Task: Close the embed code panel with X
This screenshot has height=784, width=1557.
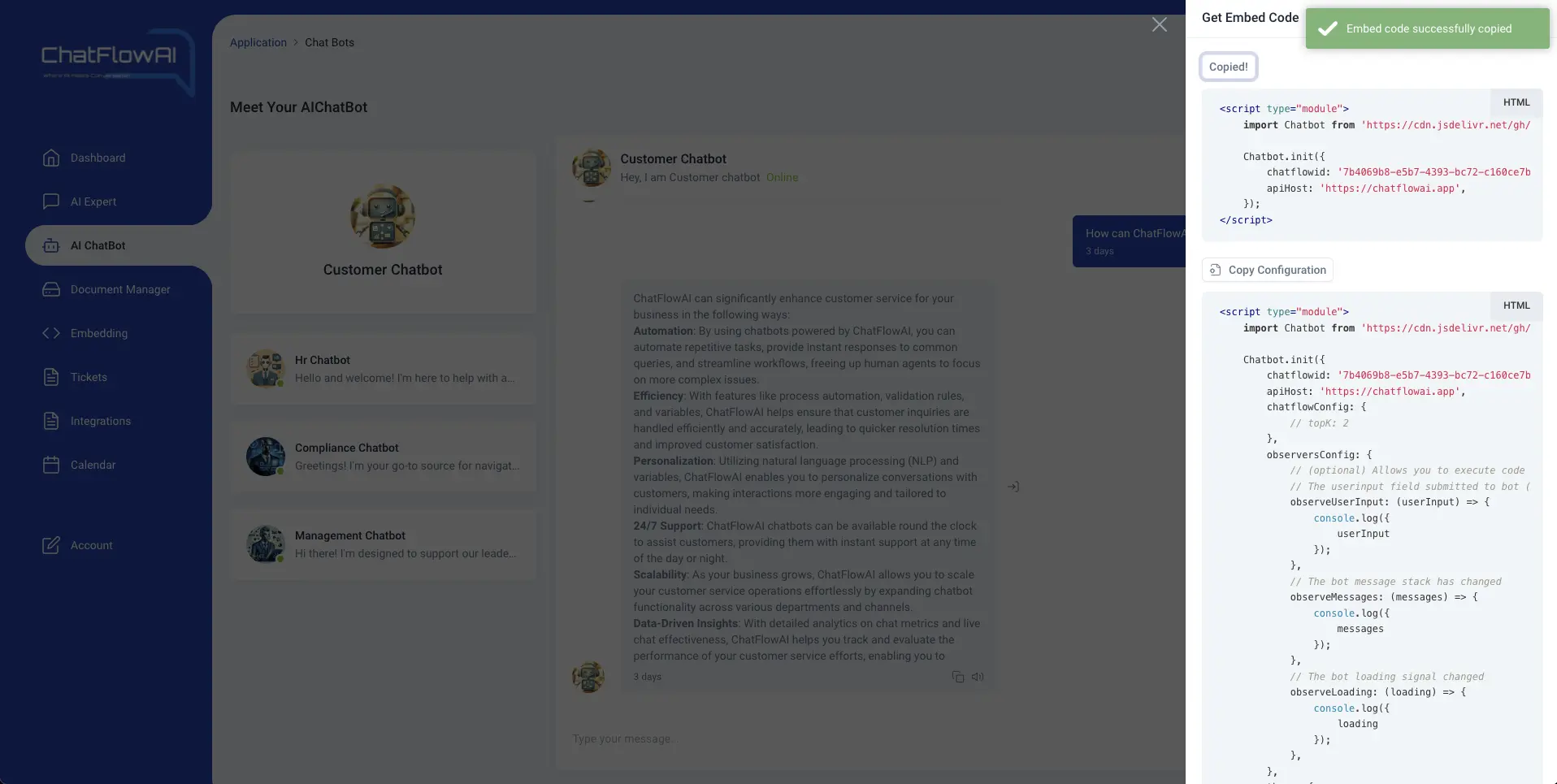Action: point(1160,24)
